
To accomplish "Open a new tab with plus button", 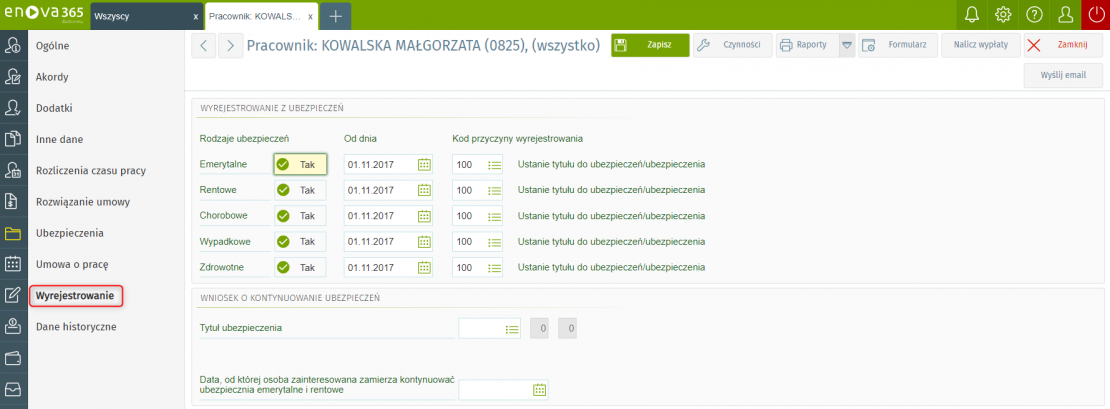I will tap(335, 16).
